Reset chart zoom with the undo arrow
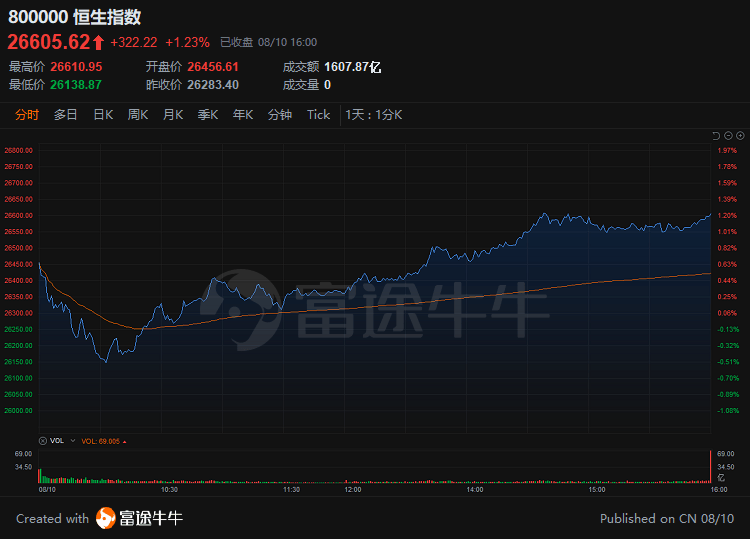The height and width of the screenshot is (539, 750). coord(716,136)
